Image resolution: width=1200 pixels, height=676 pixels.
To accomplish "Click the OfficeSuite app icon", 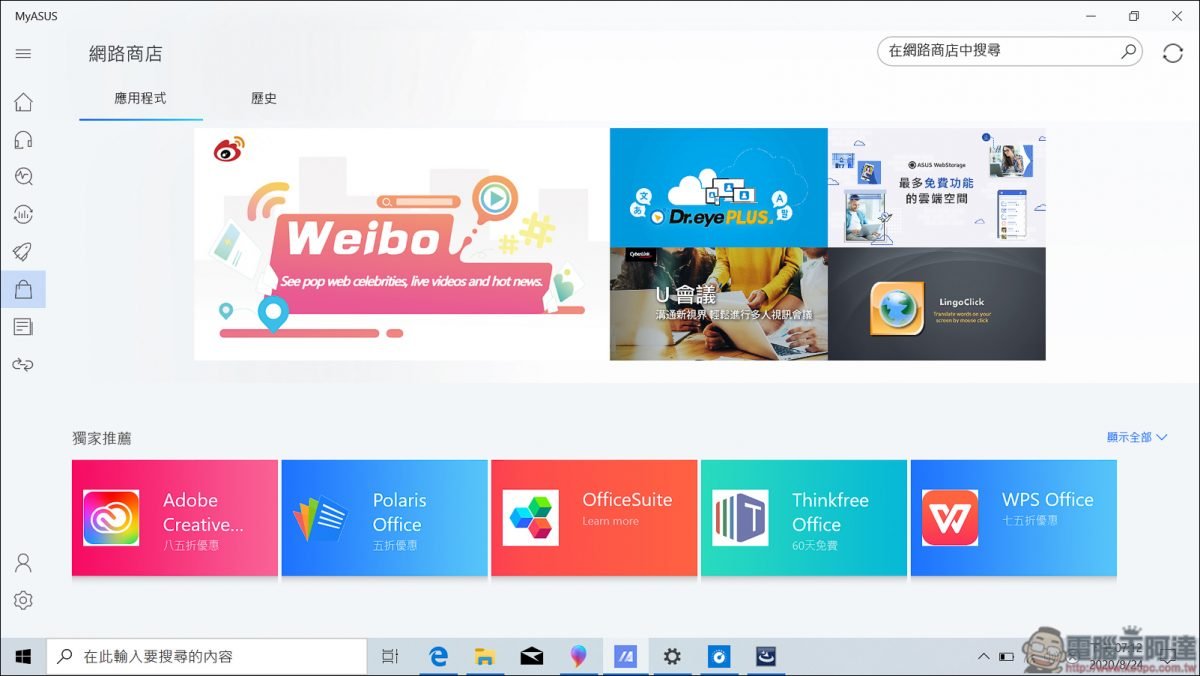I will point(530,518).
